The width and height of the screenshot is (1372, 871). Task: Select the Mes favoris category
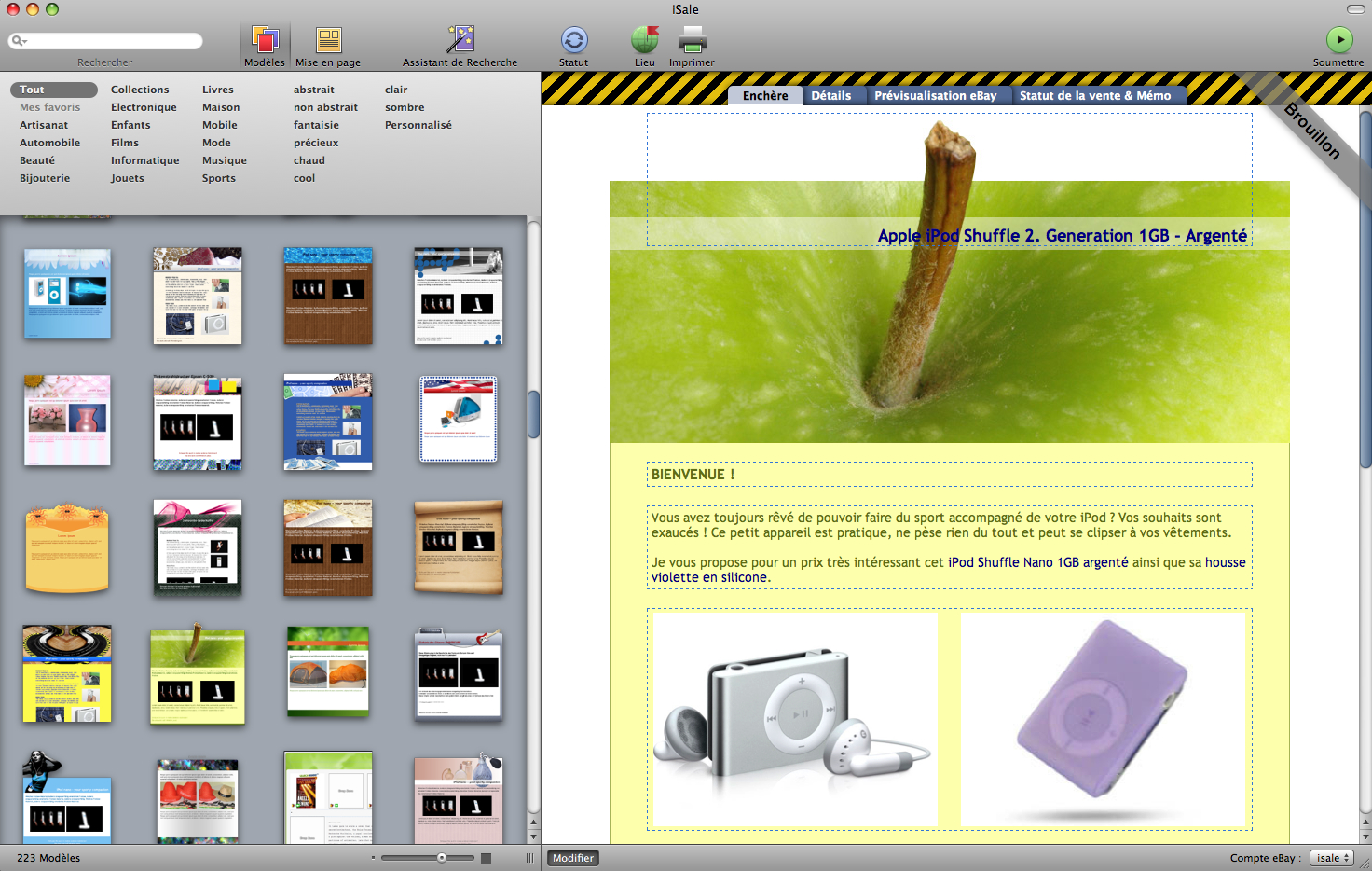point(50,107)
